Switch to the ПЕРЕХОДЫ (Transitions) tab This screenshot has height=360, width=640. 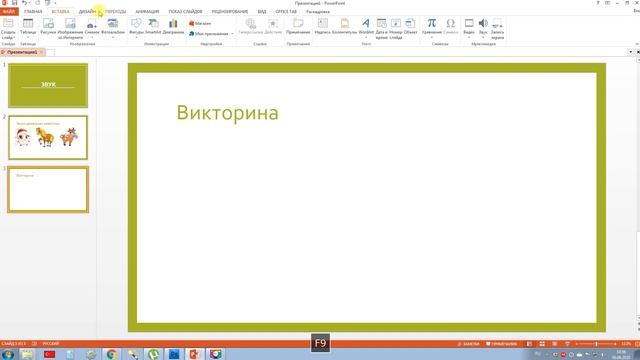click(116, 11)
